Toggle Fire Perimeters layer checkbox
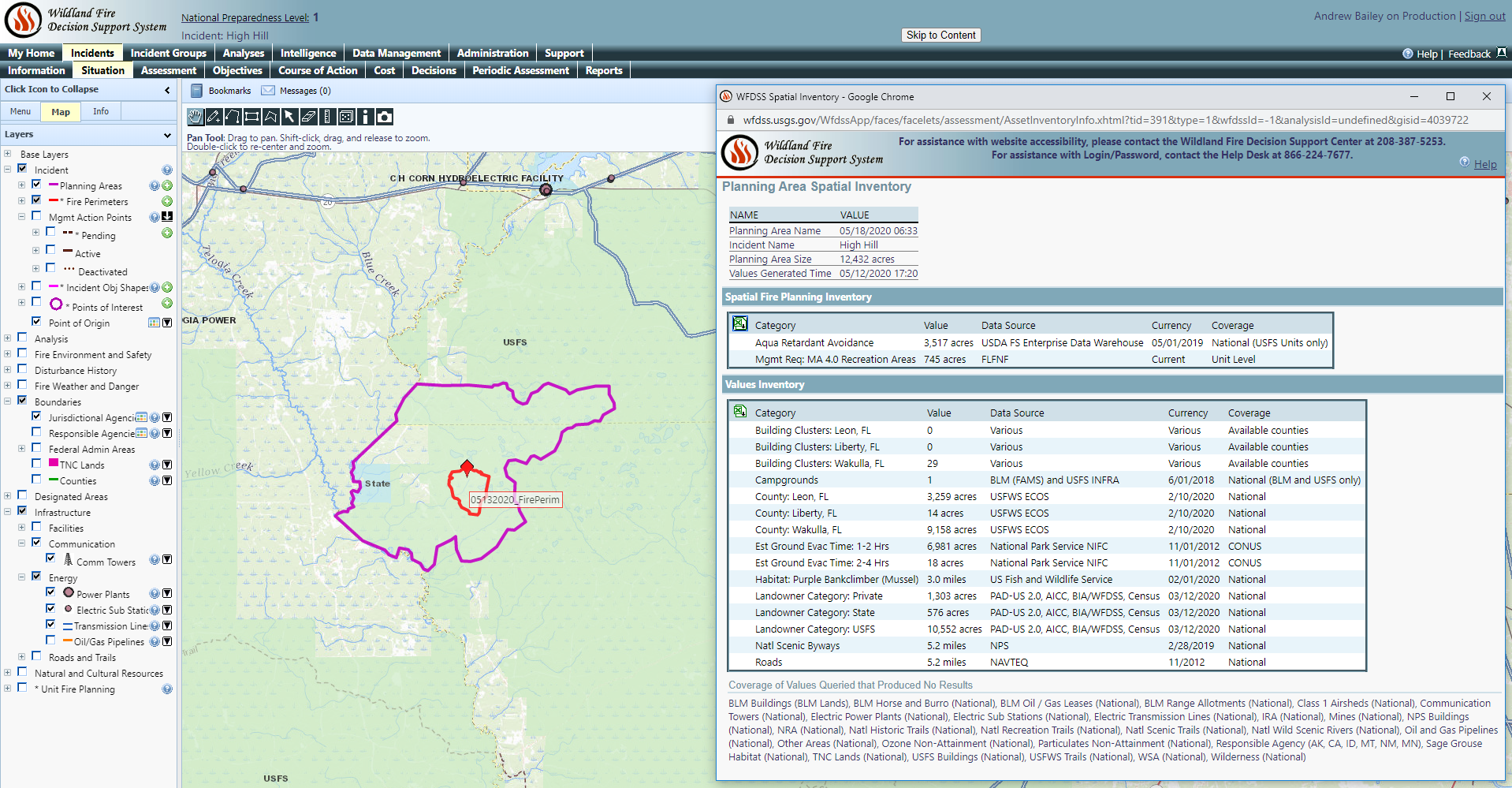The height and width of the screenshot is (788, 1512). pyautogui.click(x=36, y=200)
